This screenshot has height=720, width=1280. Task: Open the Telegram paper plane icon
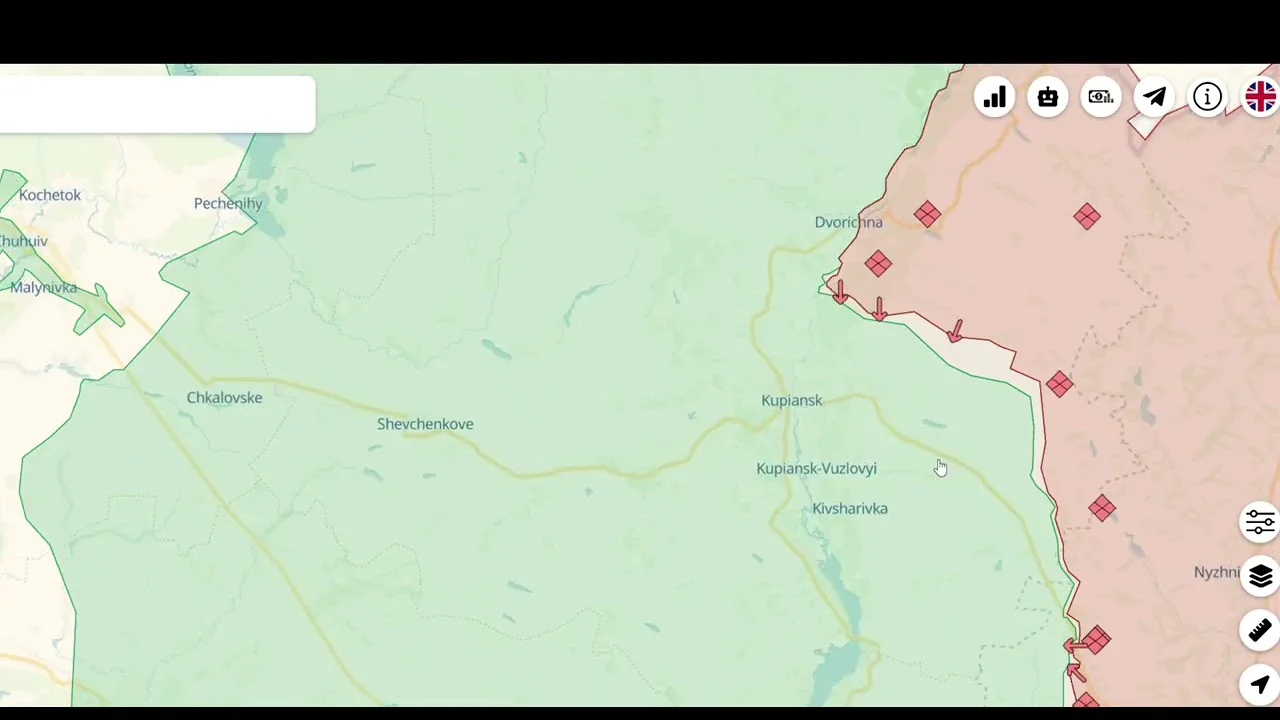tap(1154, 97)
